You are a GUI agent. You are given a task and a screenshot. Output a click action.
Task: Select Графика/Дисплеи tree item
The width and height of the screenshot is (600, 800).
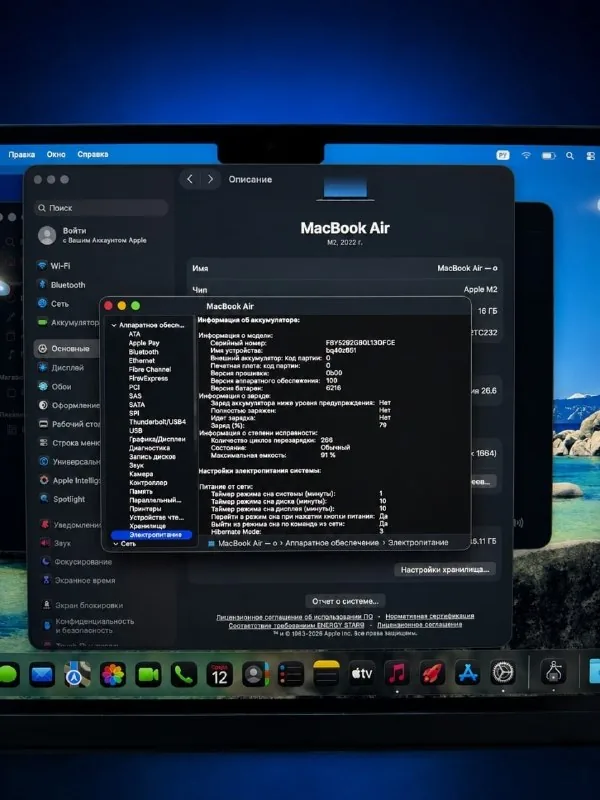click(x=157, y=439)
